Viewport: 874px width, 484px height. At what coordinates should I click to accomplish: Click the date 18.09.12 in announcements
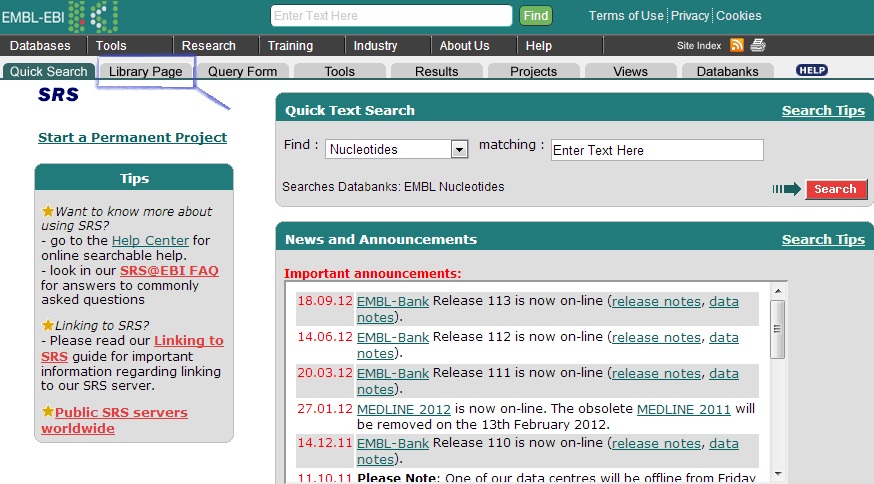(x=324, y=301)
